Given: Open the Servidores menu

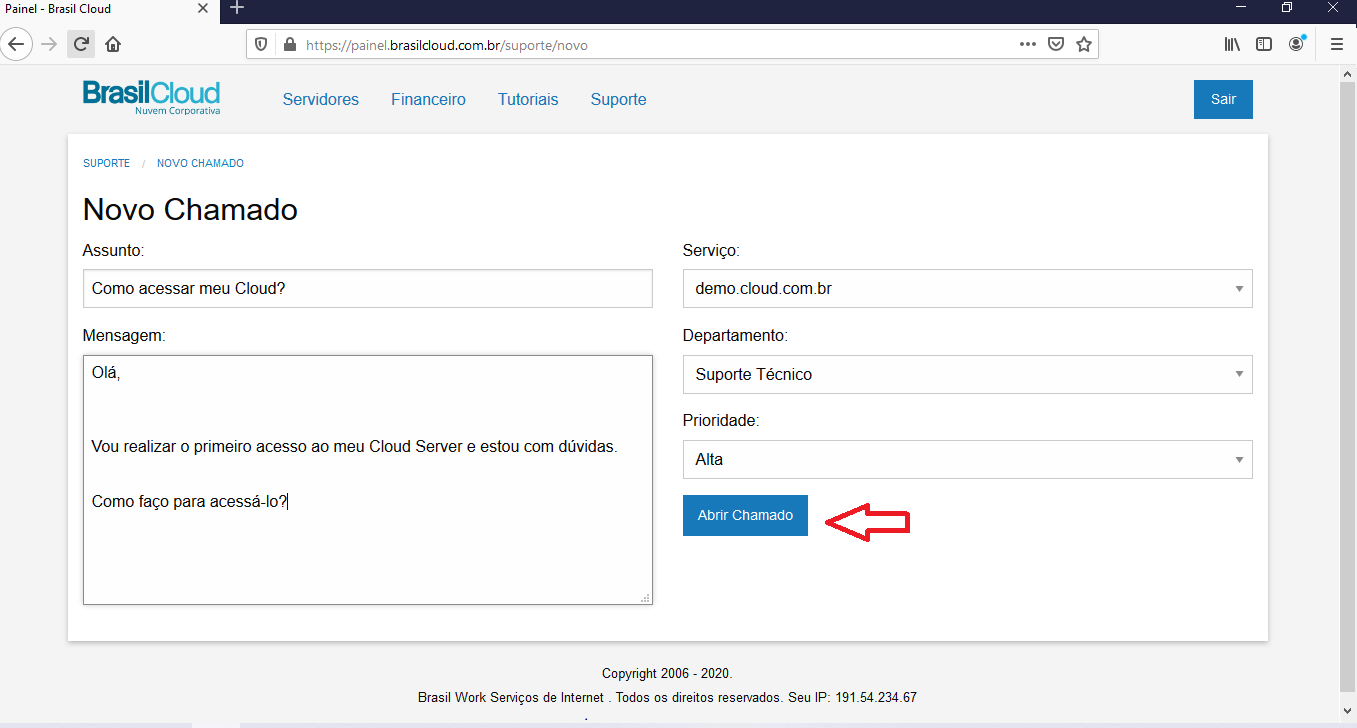Looking at the screenshot, I should [321, 100].
